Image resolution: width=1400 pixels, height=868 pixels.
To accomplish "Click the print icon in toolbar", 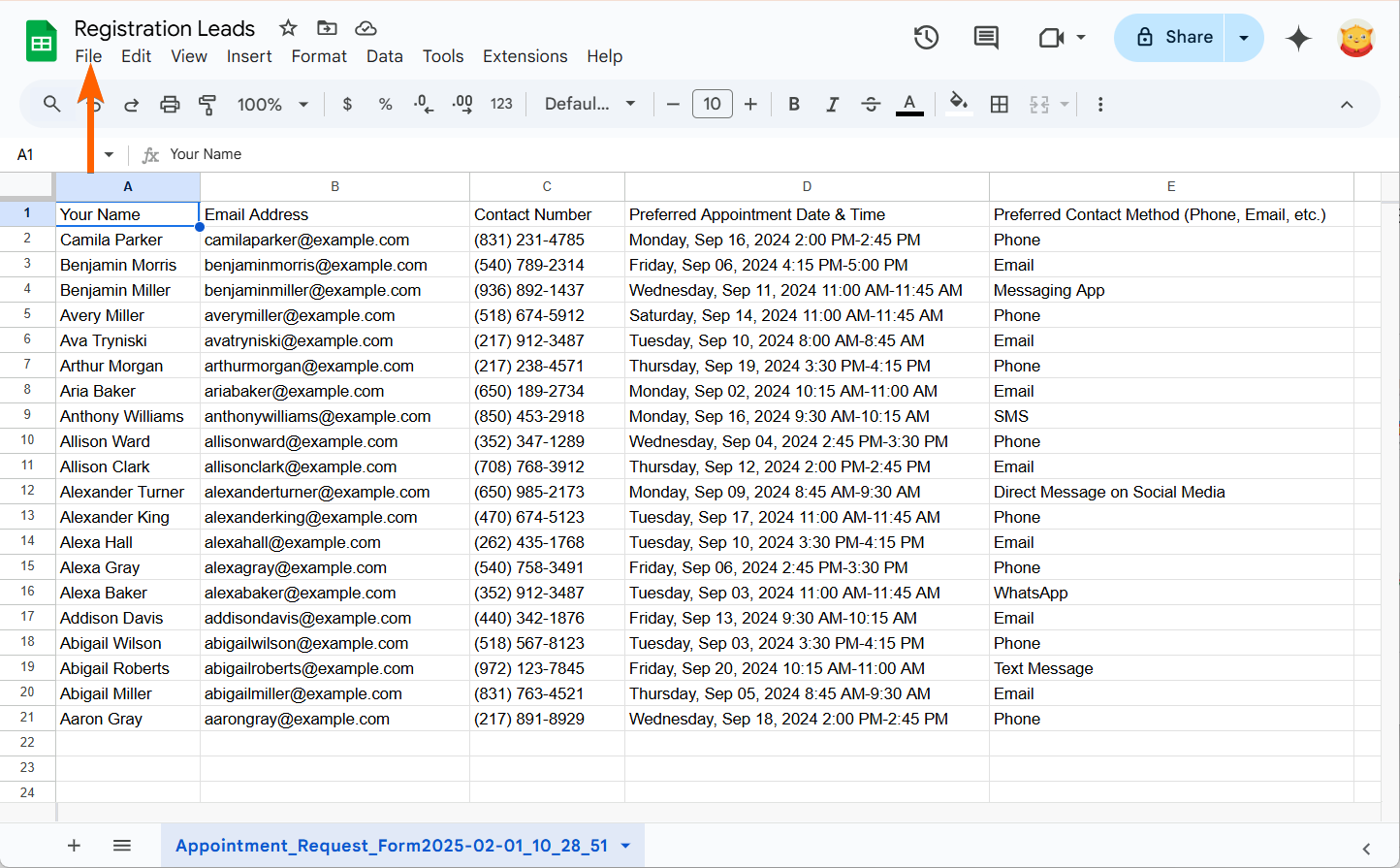I will (x=170, y=105).
